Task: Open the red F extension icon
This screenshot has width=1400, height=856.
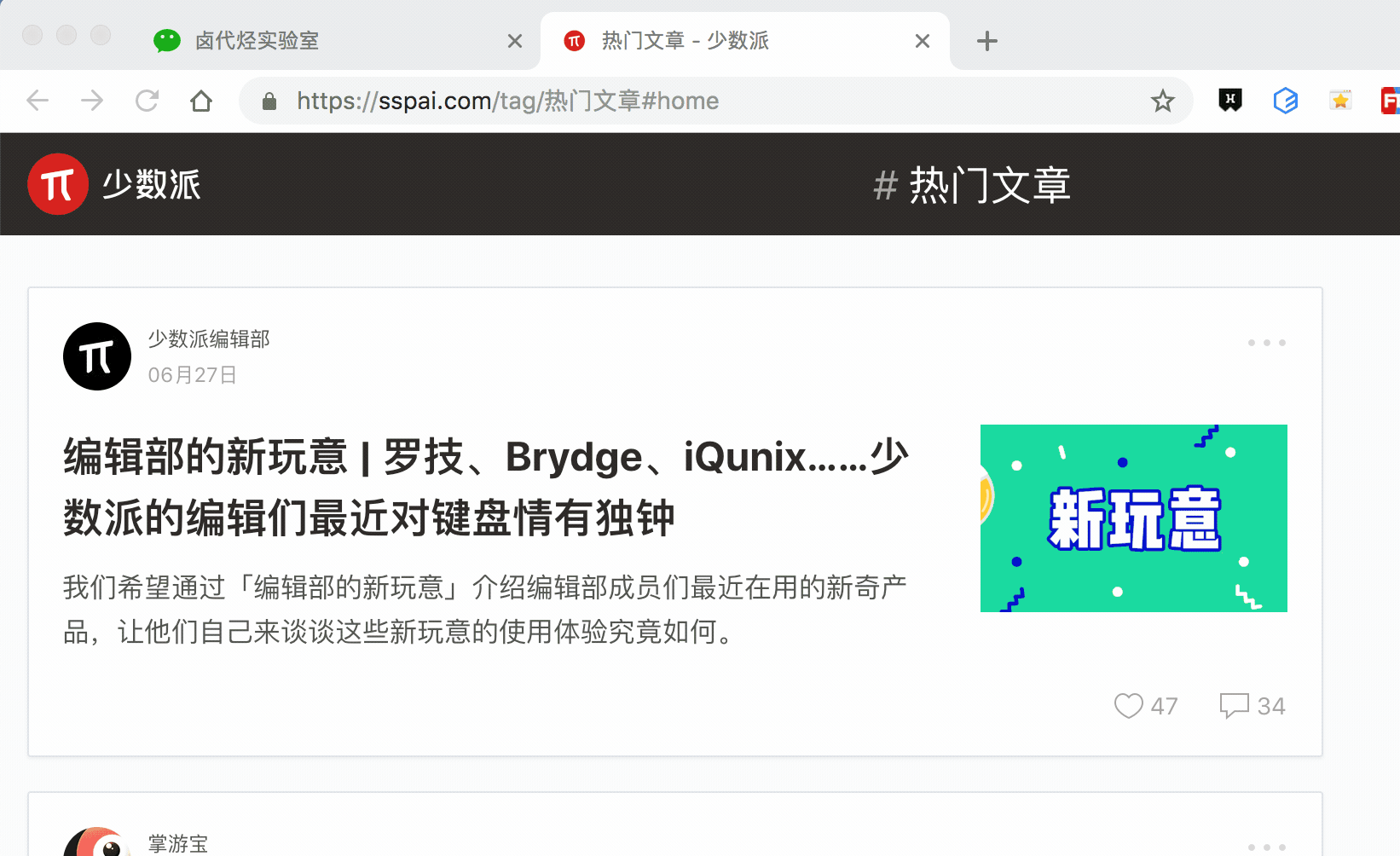Action: click(1391, 101)
